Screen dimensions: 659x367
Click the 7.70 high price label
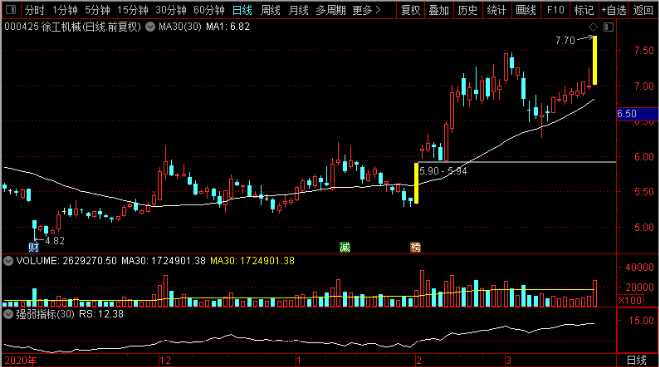coord(565,41)
